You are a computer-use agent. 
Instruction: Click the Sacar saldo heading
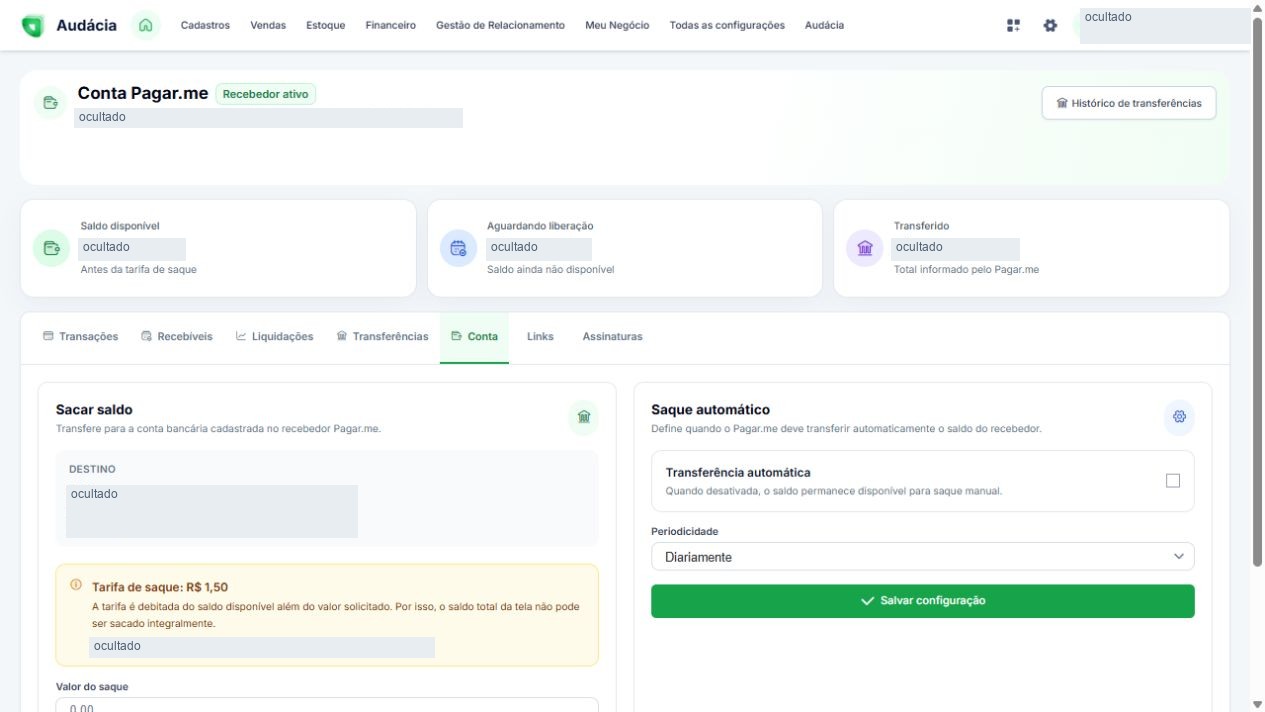pyautogui.click(x=94, y=410)
